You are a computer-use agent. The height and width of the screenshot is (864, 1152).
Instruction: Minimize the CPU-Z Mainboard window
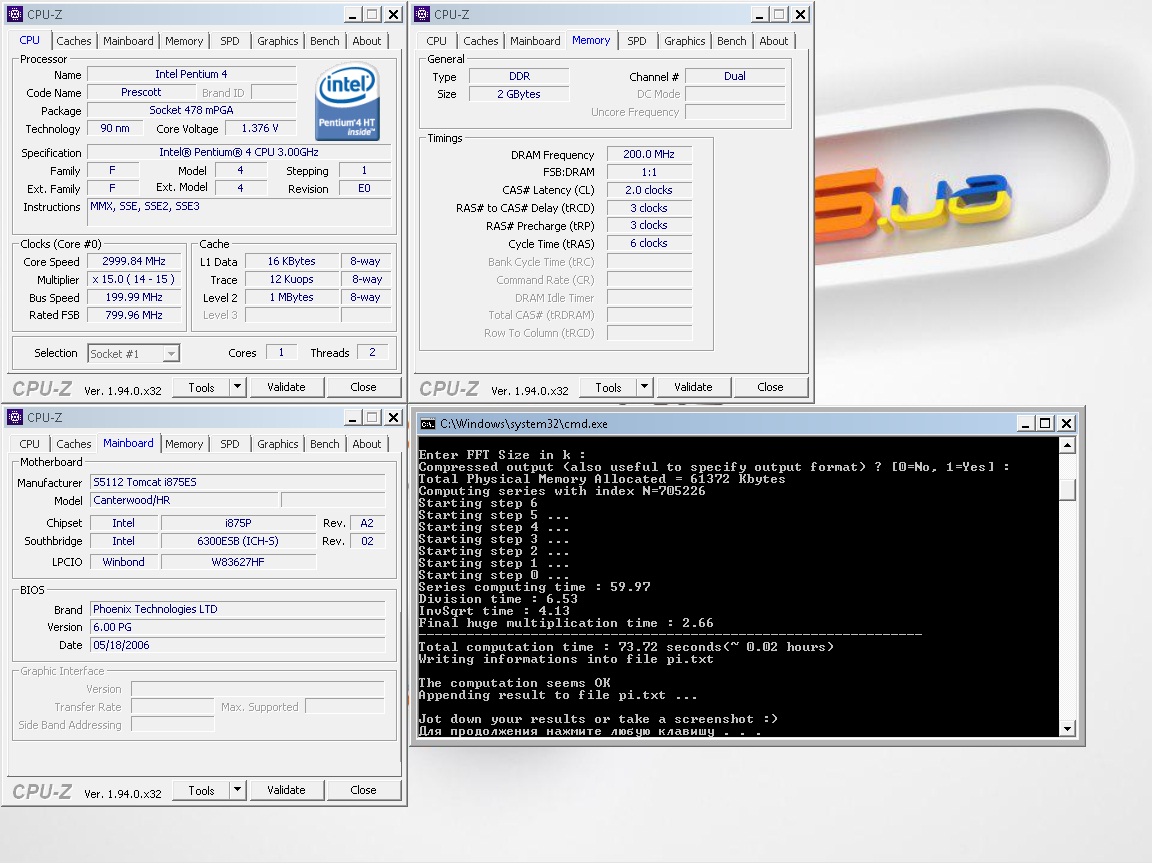(x=353, y=417)
